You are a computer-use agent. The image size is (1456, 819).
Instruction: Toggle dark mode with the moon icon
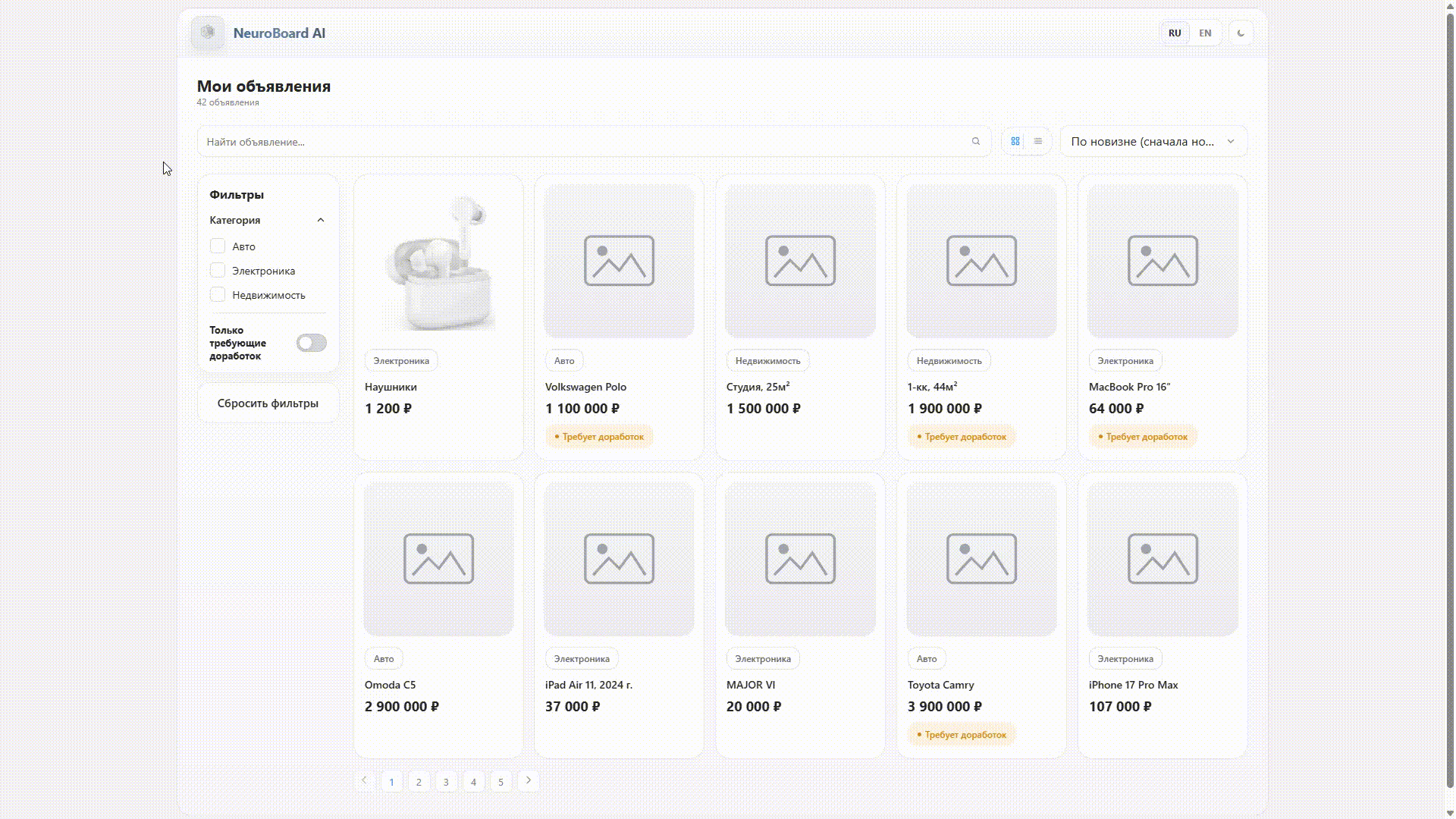(1241, 33)
